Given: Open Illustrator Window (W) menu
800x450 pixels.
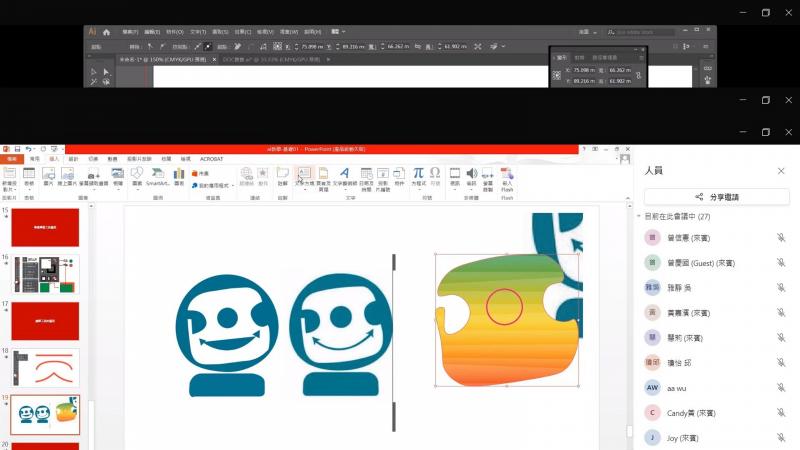Looking at the screenshot, I should click(288, 32).
